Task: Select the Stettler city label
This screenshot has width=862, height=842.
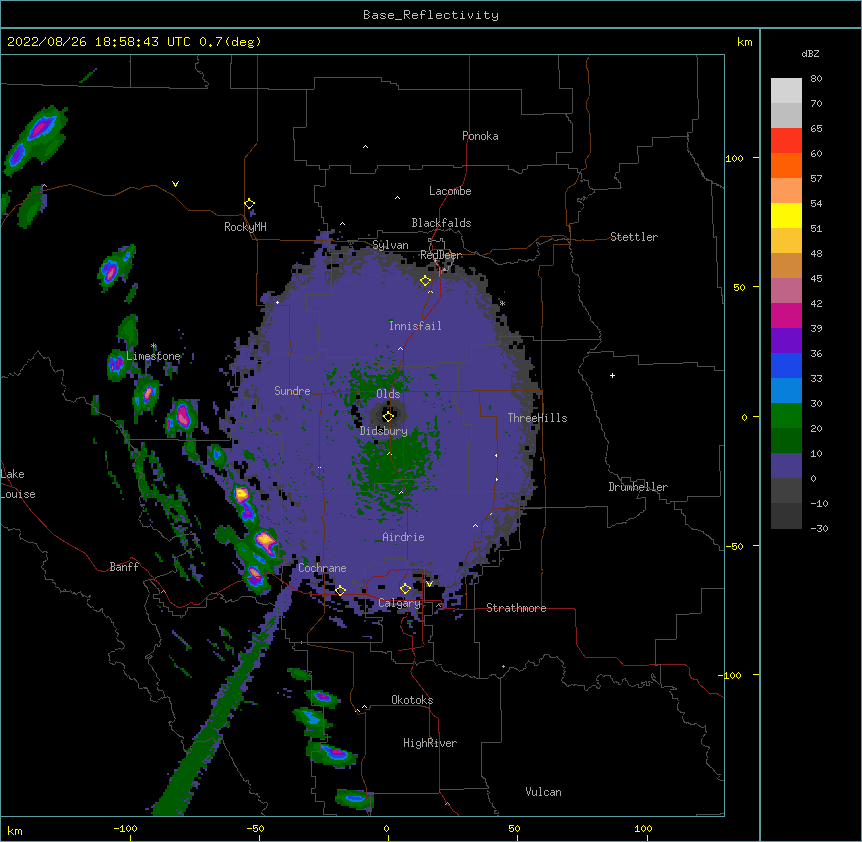Action: 634,237
